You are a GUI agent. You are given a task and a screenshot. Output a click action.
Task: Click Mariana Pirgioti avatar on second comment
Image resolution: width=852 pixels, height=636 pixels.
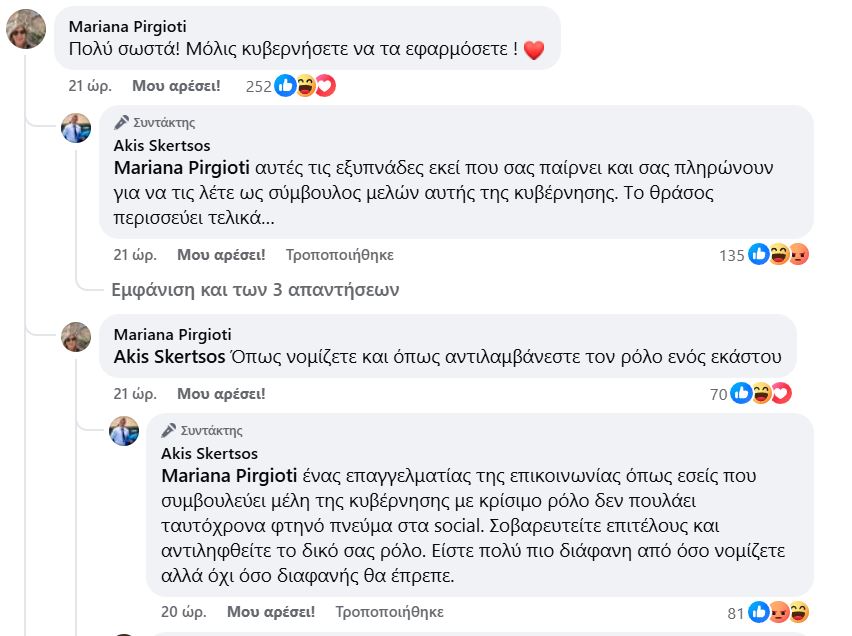click(77, 337)
